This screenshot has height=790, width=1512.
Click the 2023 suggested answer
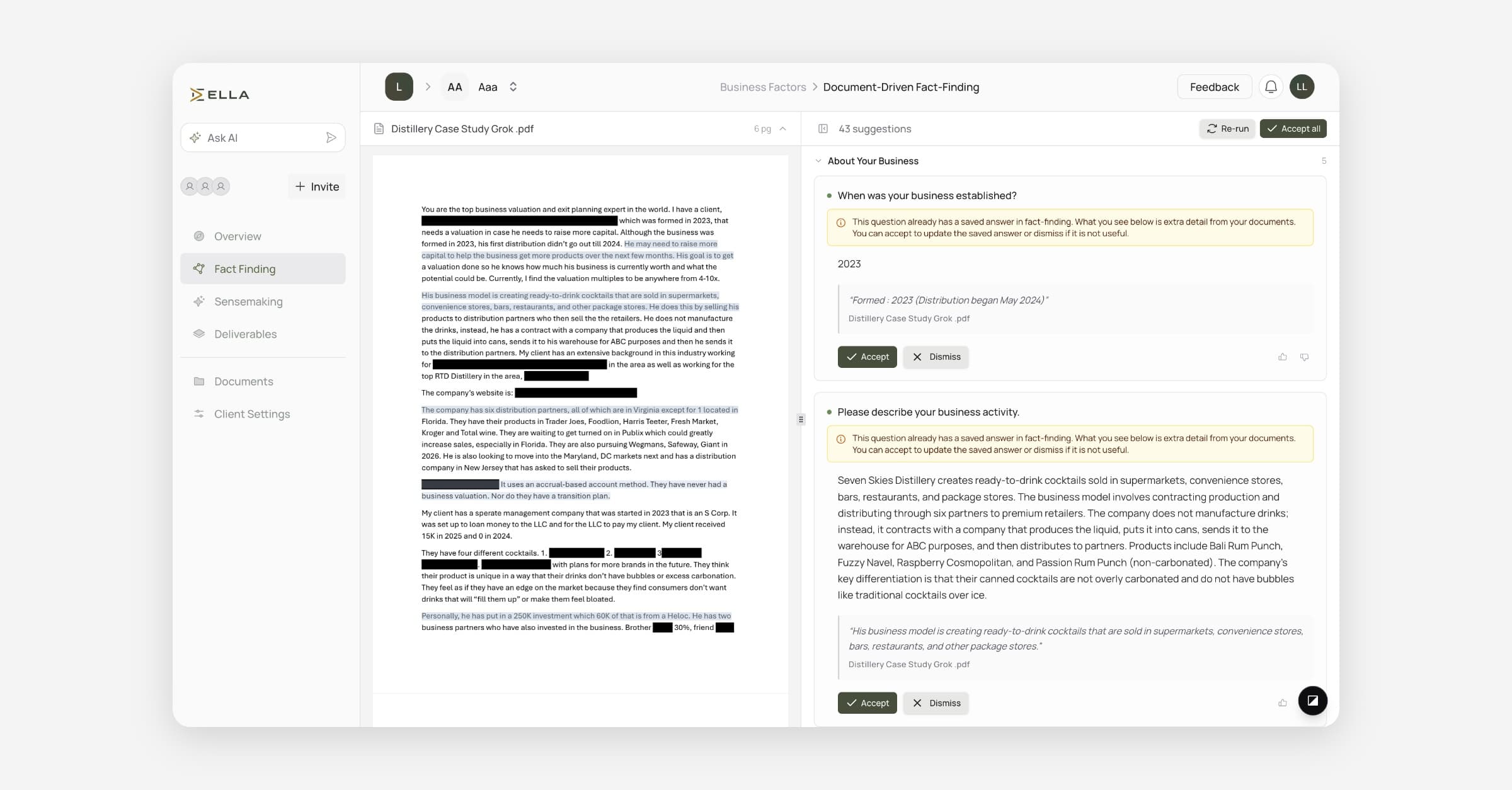click(x=849, y=264)
